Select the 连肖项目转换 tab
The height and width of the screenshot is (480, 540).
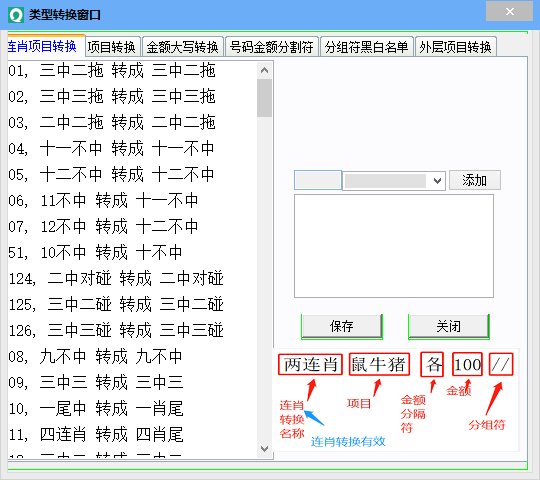point(42,46)
